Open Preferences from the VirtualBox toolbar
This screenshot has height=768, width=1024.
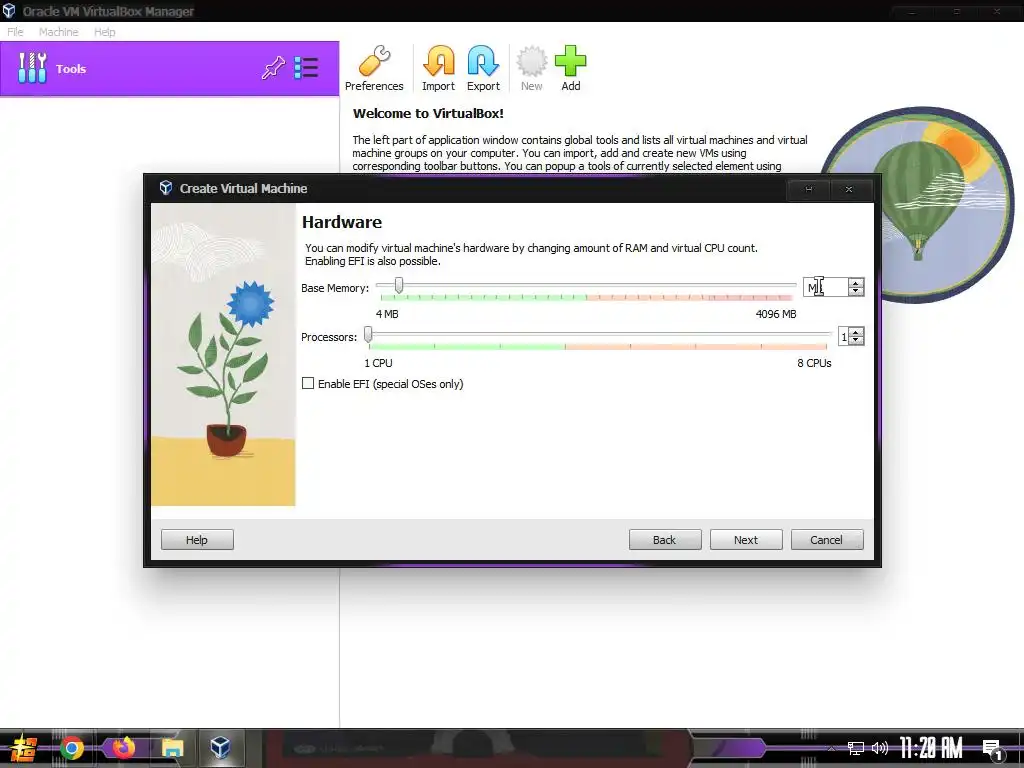(x=374, y=69)
